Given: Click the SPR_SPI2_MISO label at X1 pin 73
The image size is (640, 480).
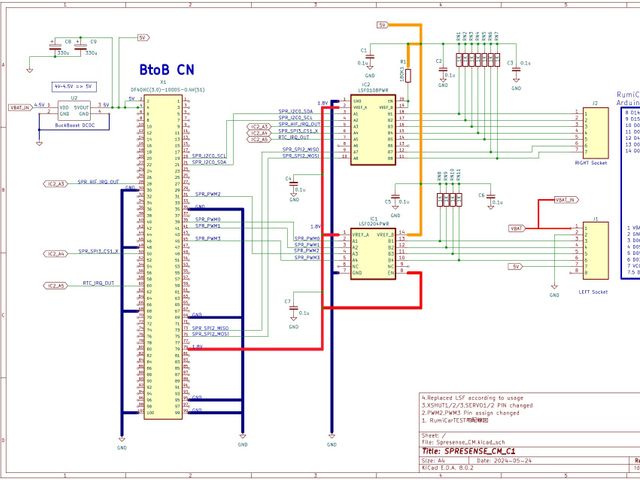Looking at the screenshot, I should [x=210, y=328].
